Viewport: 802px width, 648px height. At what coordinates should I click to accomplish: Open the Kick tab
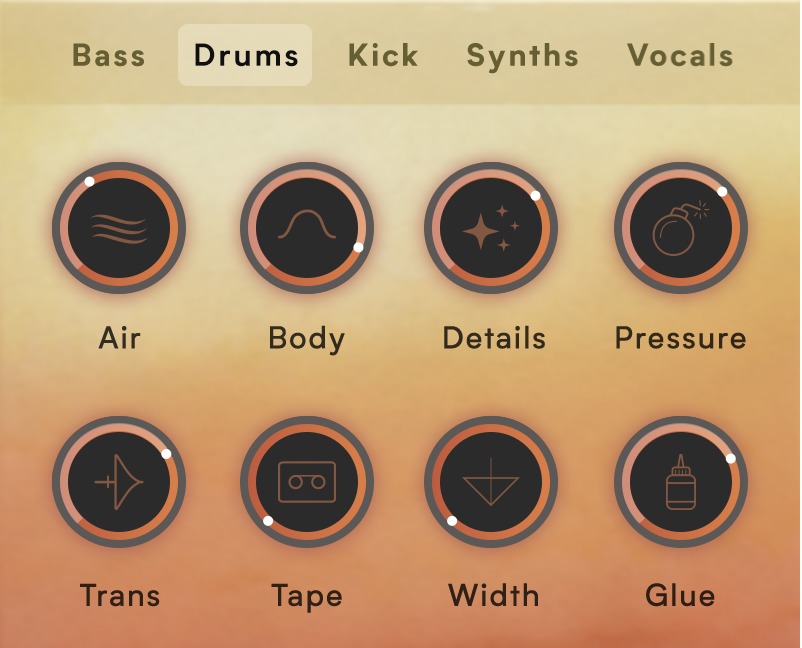pyautogui.click(x=383, y=55)
